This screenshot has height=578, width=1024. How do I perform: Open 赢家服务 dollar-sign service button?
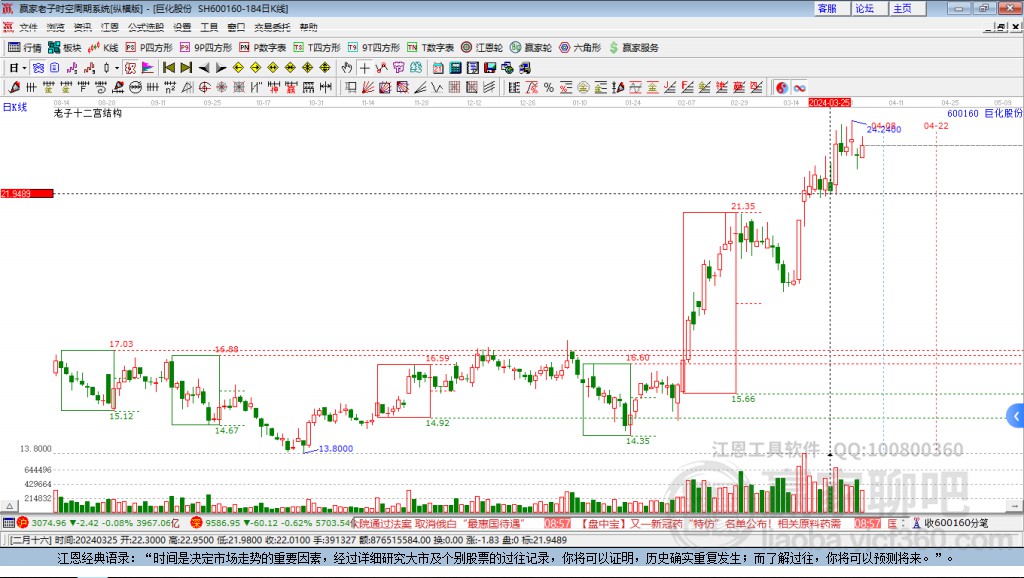(633, 48)
